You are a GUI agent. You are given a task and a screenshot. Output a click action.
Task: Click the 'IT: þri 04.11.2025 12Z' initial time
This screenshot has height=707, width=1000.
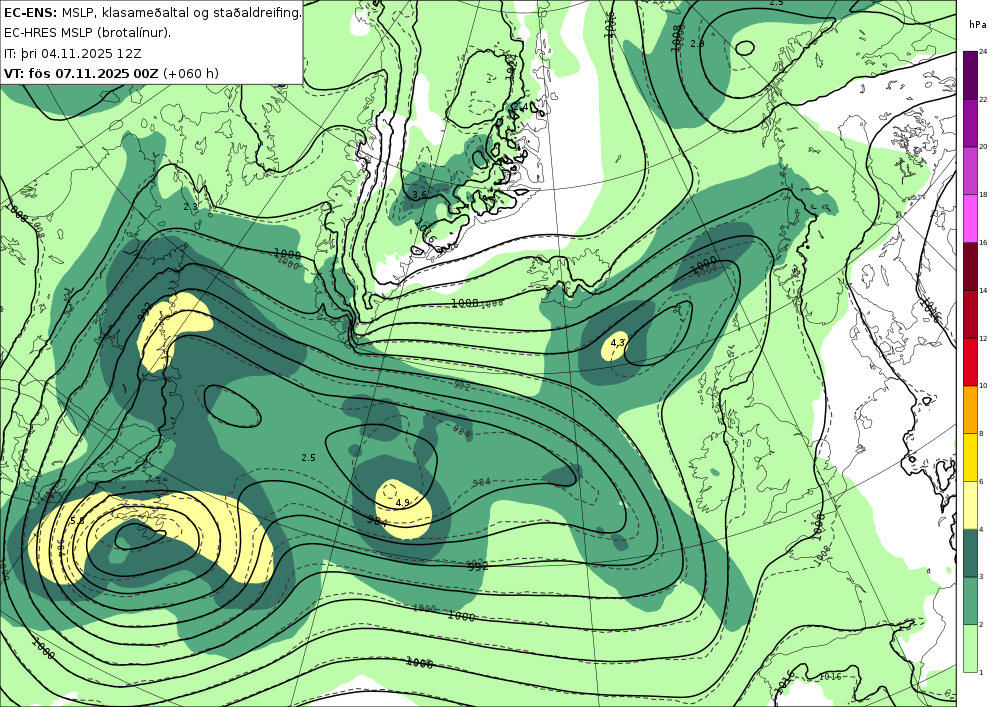pos(73,53)
